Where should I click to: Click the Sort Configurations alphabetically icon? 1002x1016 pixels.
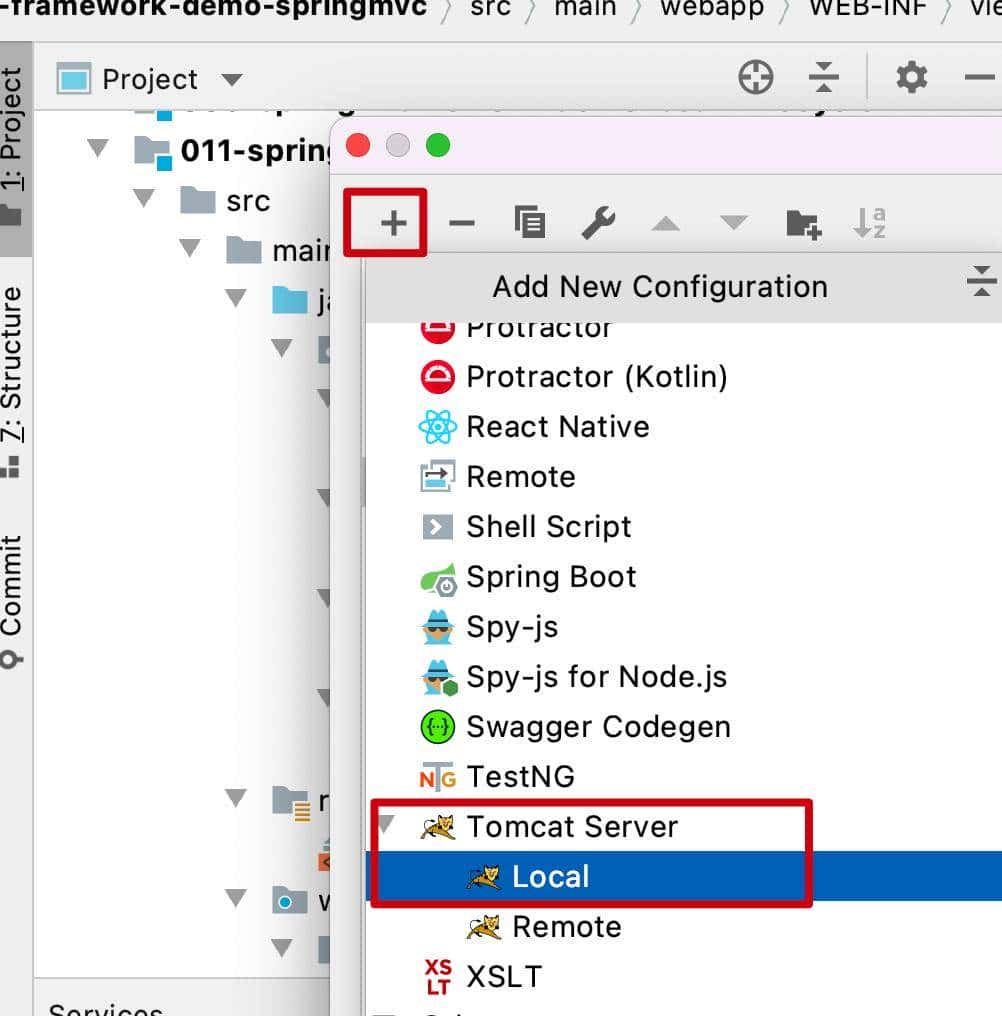click(x=870, y=223)
